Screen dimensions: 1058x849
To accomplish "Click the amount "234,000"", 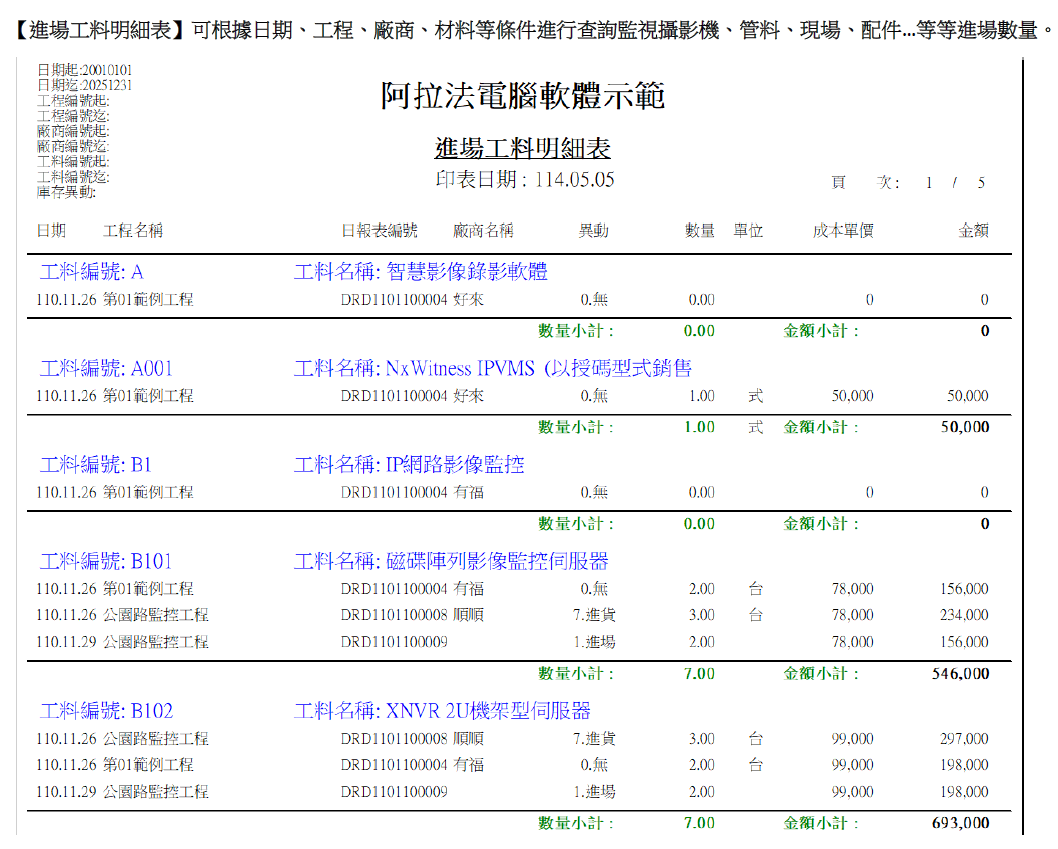I will (964, 615).
